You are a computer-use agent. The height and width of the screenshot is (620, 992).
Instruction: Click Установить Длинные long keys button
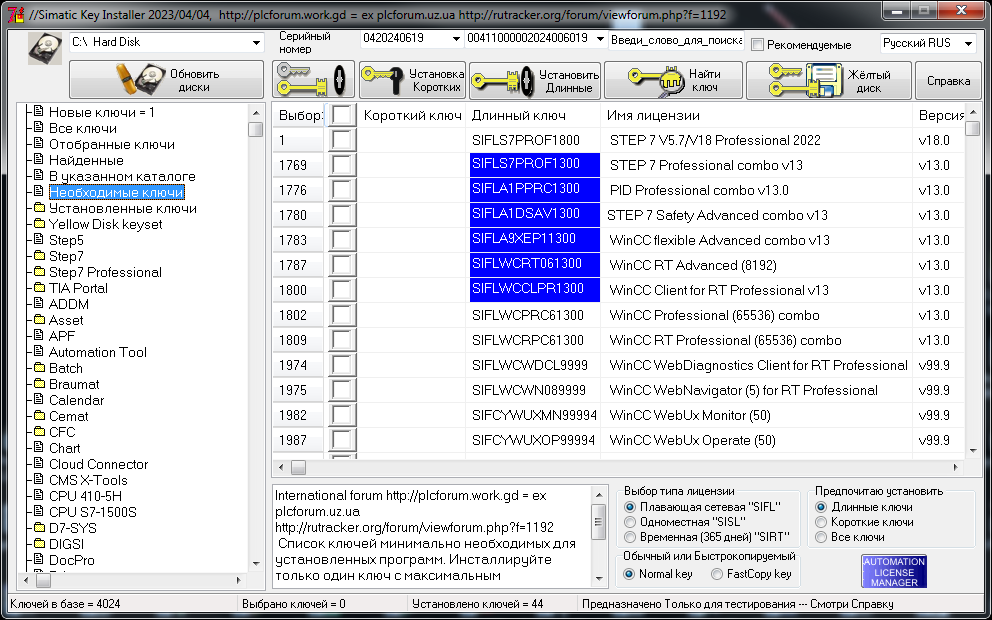point(535,80)
